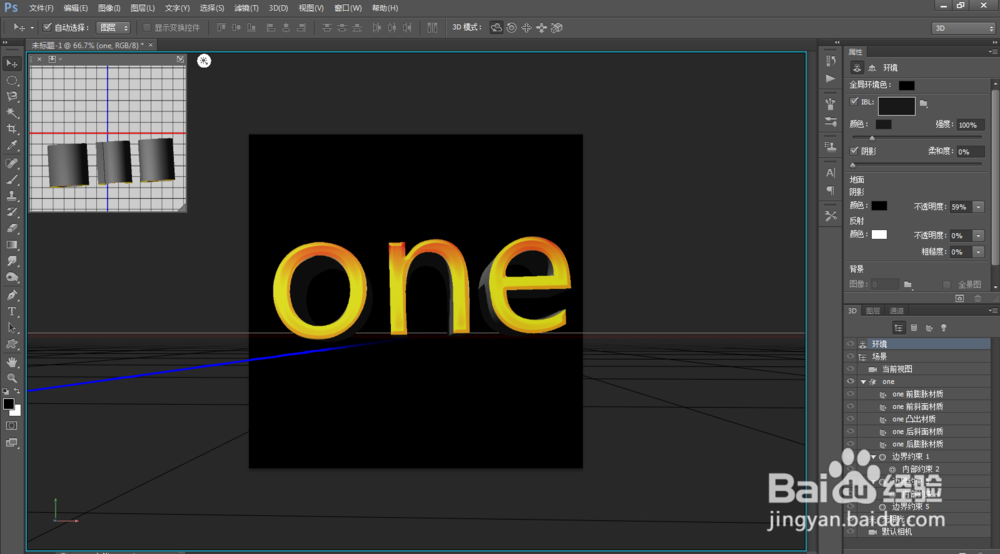Click the 全局环境色 color swatch
The width and height of the screenshot is (1000, 554).
tap(906, 85)
